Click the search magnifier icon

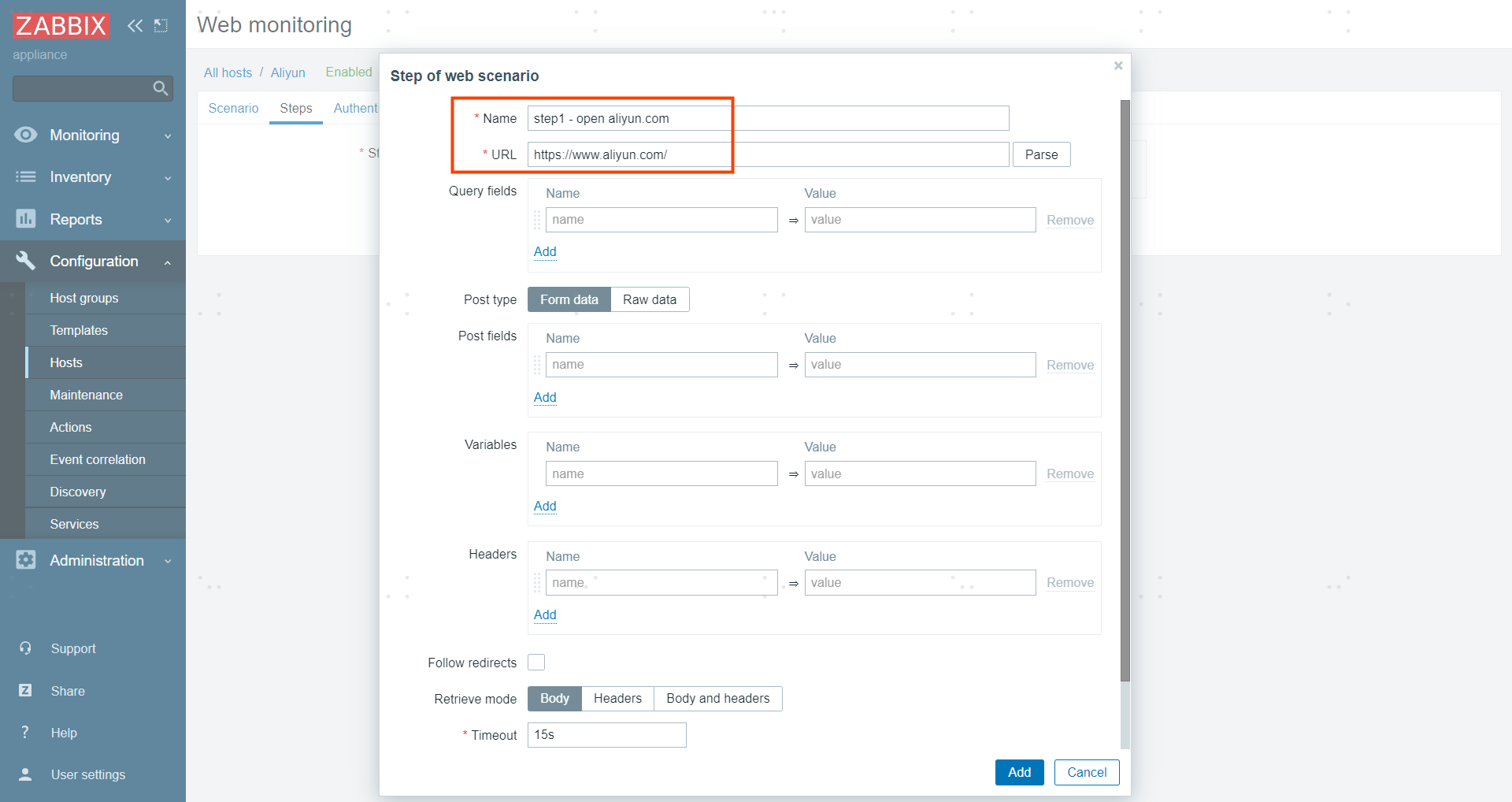pos(159,88)
